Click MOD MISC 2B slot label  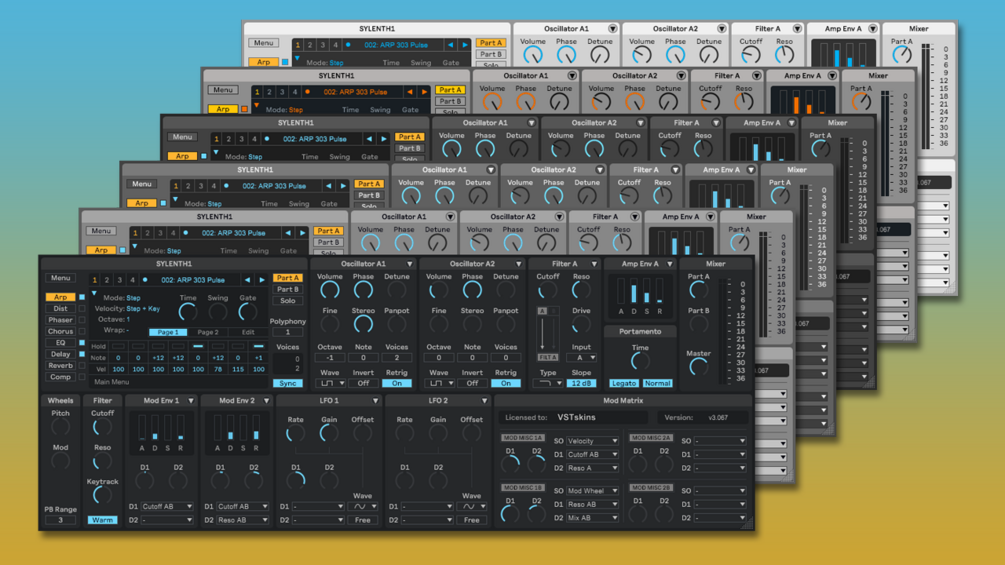tap(651, 487)
